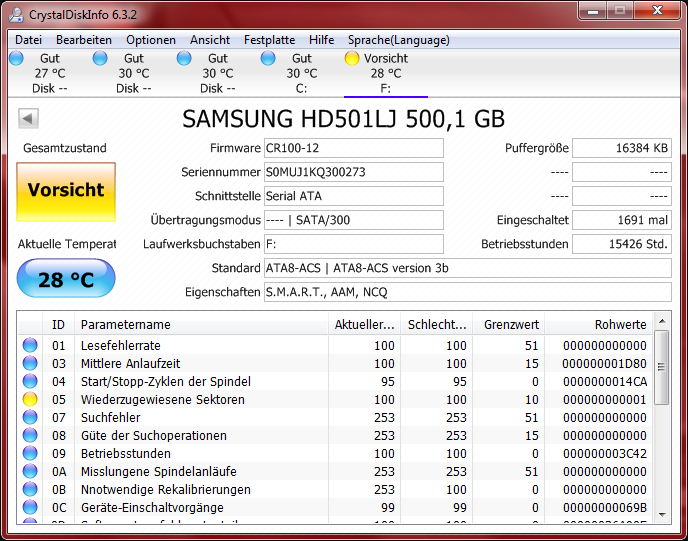
Task: Open the Festplatte menu
Action: point(269,40)
